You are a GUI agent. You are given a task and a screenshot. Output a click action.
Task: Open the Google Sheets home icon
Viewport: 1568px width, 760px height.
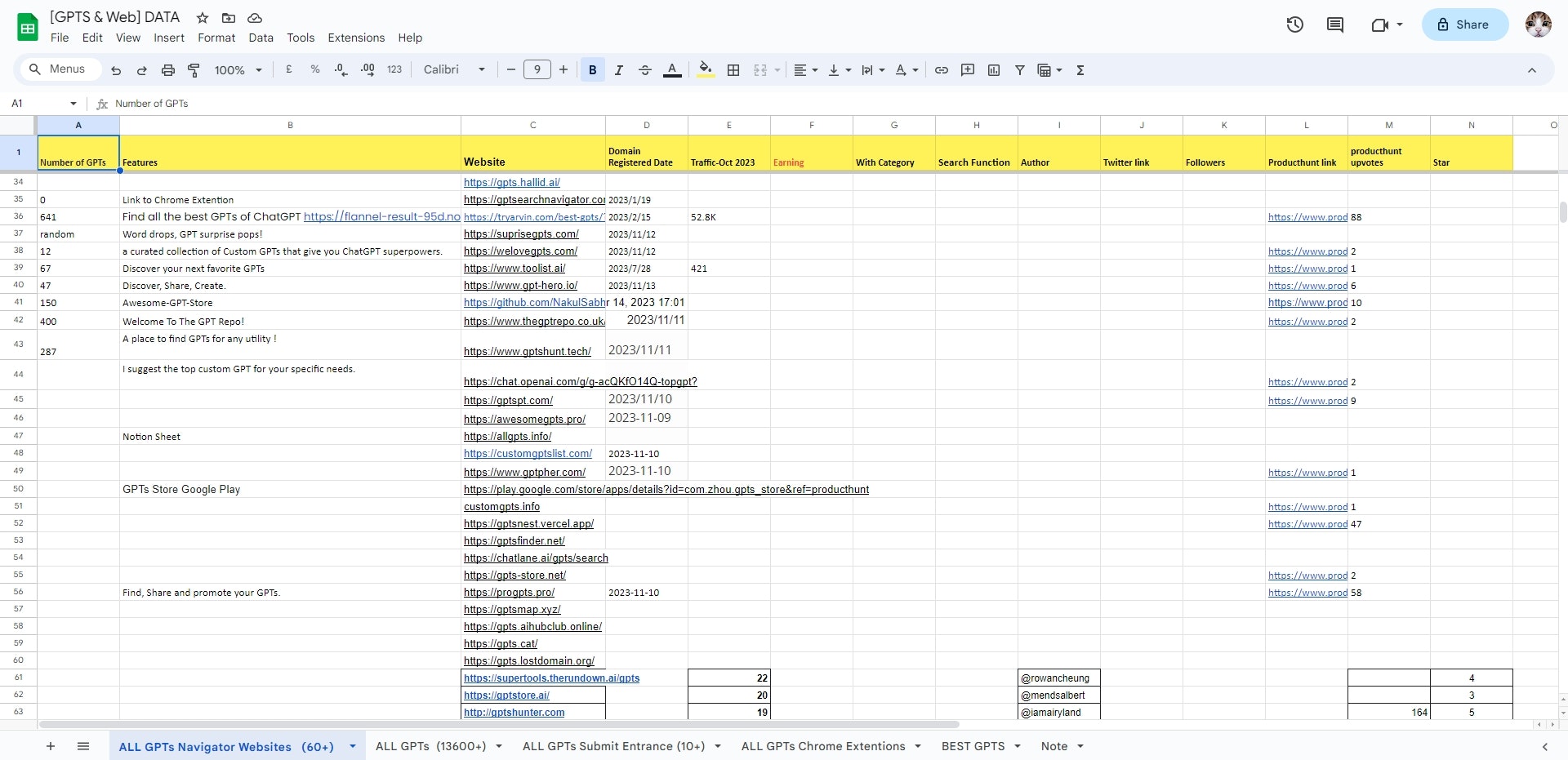pos(28,27)
